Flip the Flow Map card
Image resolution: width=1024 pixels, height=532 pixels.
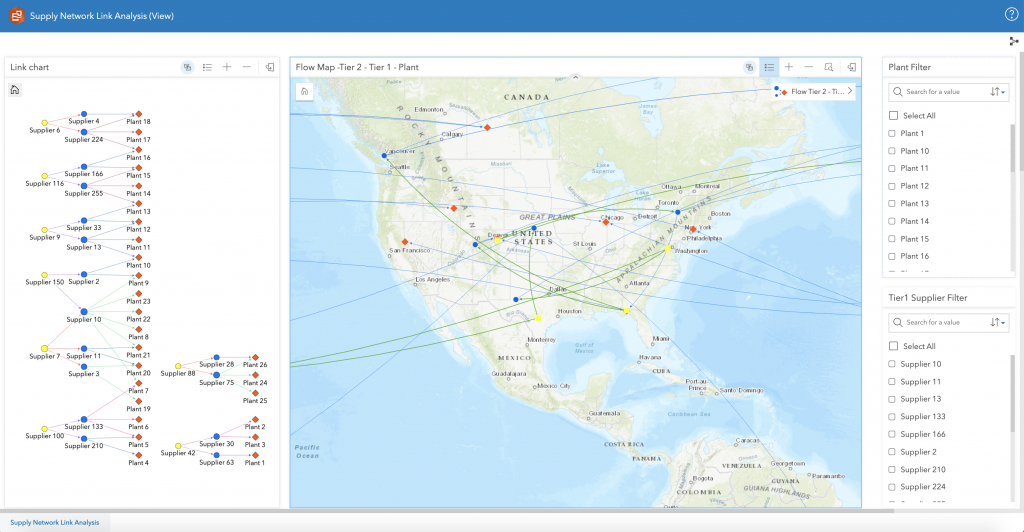pyautogui.click(x=852, y=67)
